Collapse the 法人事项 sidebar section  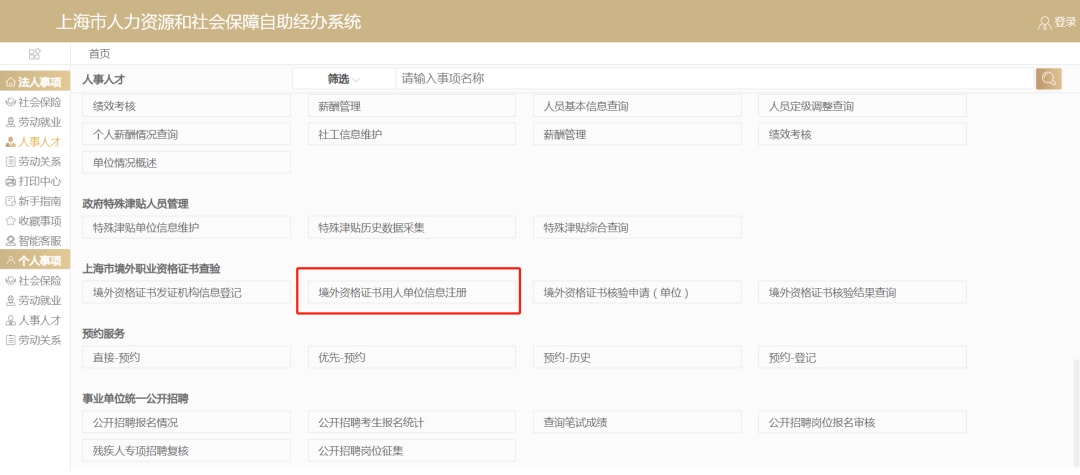pos(34,82)
